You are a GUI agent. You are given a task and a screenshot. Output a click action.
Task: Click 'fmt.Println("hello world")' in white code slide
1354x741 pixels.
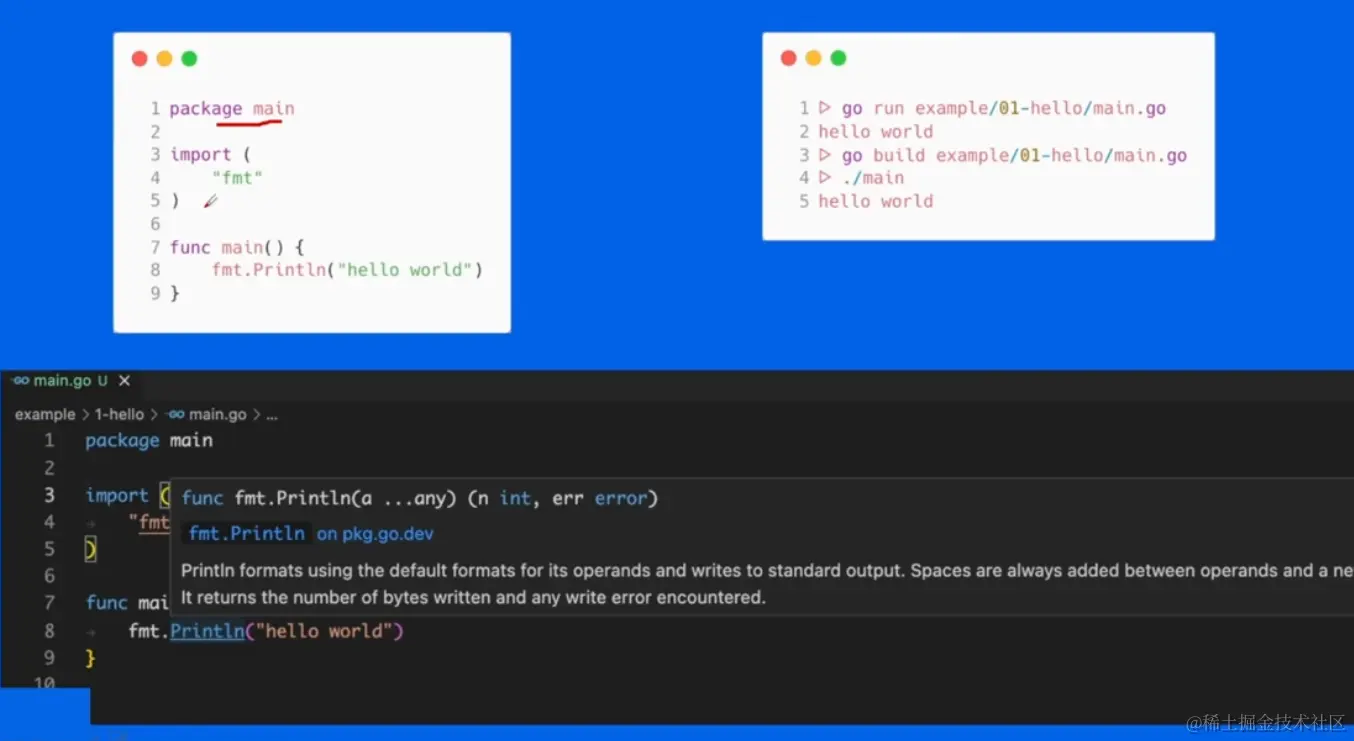(x=347, y=270)
